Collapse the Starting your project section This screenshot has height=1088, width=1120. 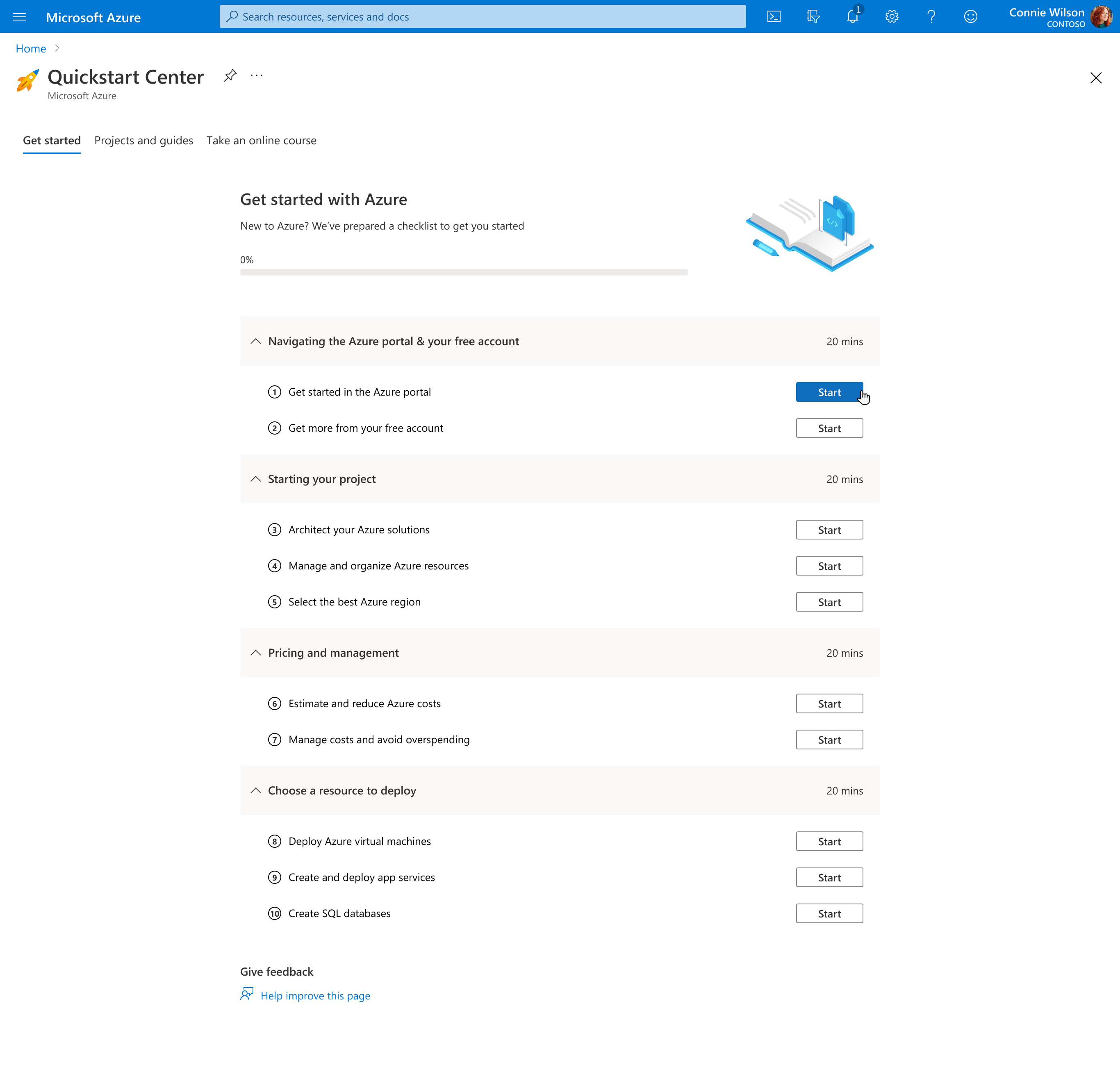[255, 479]
